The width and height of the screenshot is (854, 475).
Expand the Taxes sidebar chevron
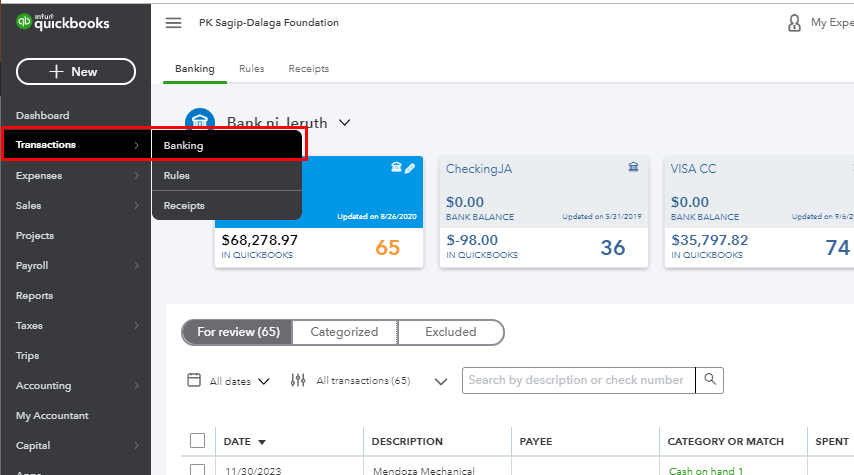136,325
